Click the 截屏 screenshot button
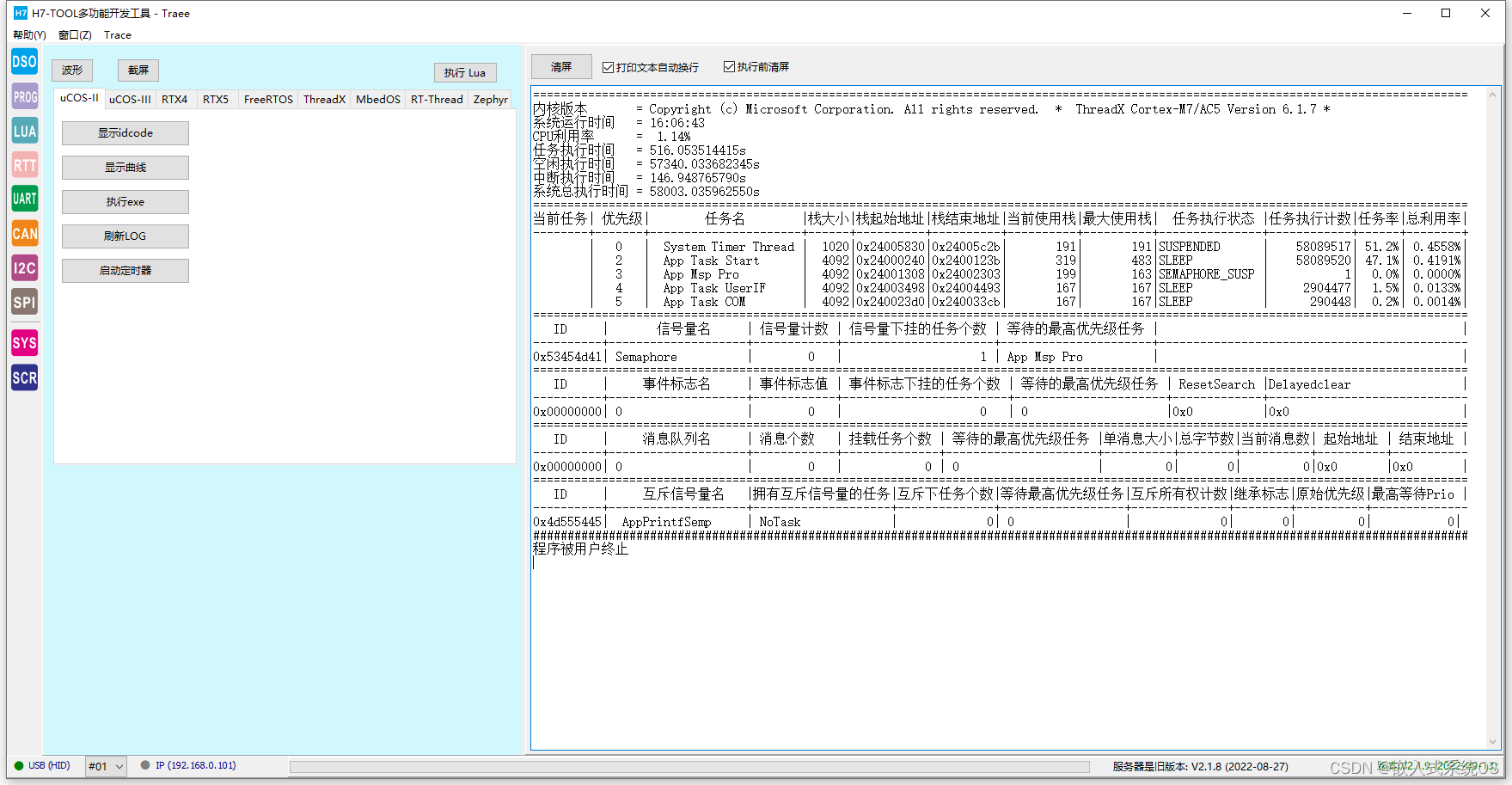Viewport: 1512px width, 785px height. pos(138,71)
